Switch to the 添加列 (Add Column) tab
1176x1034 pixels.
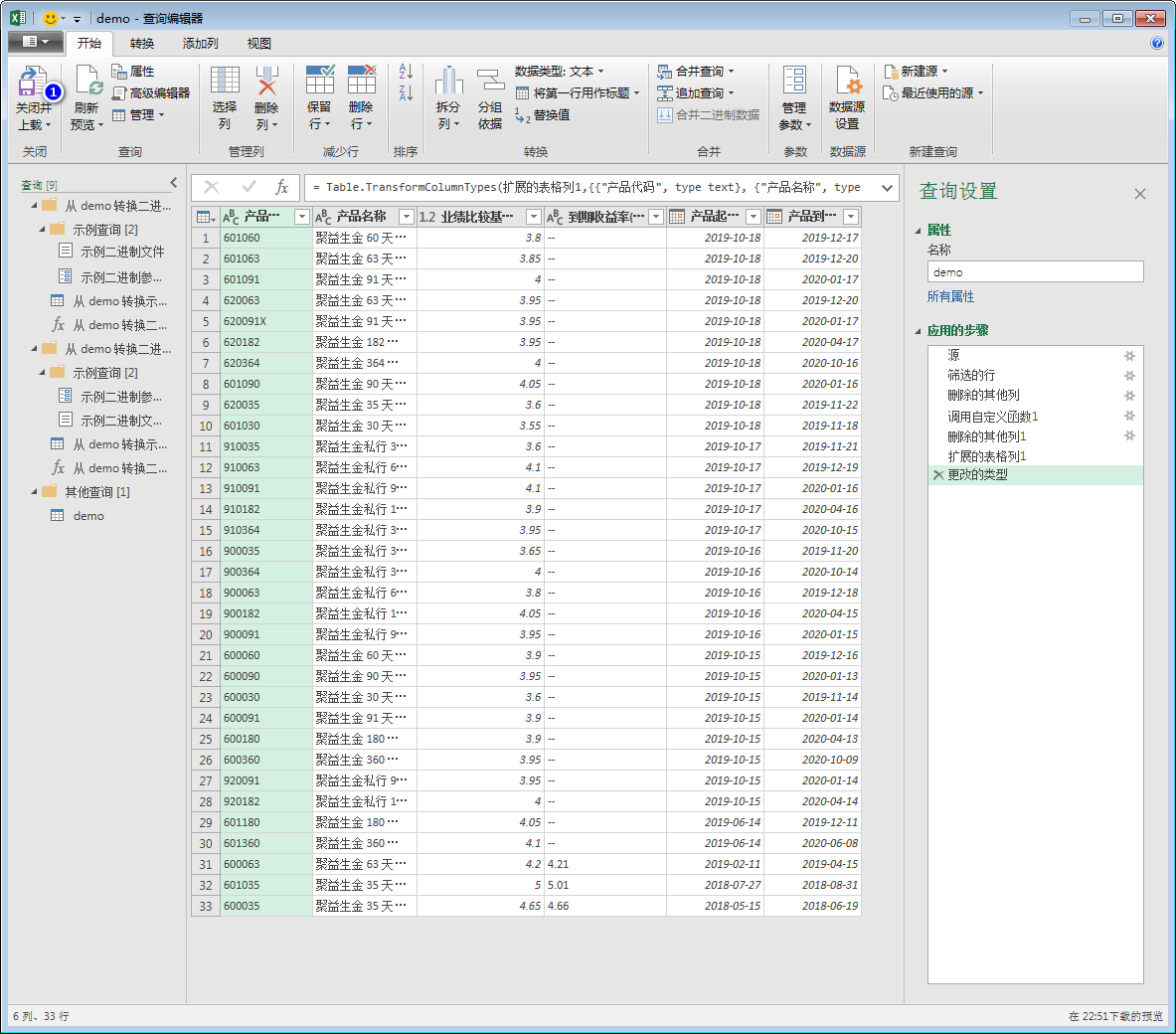point(200,44)
